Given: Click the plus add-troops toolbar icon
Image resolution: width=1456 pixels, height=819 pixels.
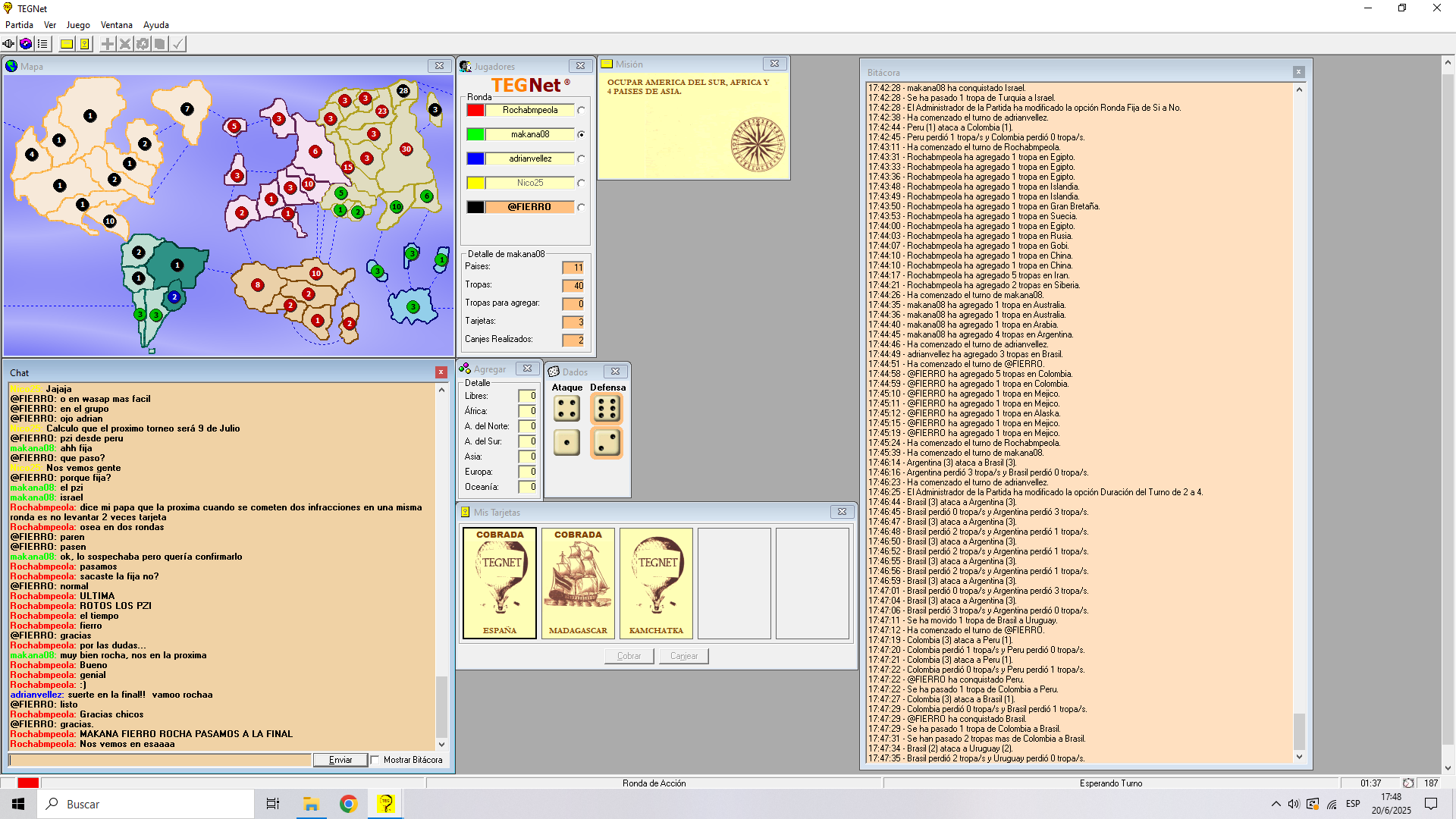Looking at the screenshot, I should coord(108,44).
